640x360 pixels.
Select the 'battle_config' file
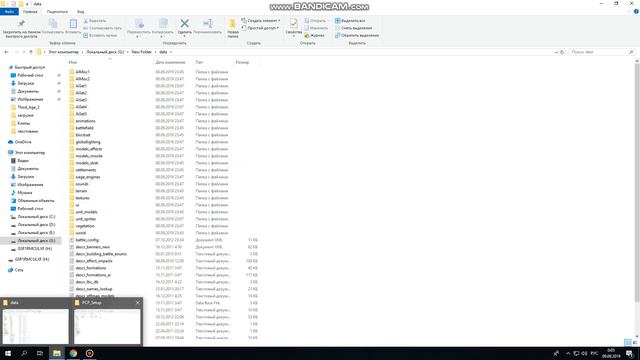[87, 240]
